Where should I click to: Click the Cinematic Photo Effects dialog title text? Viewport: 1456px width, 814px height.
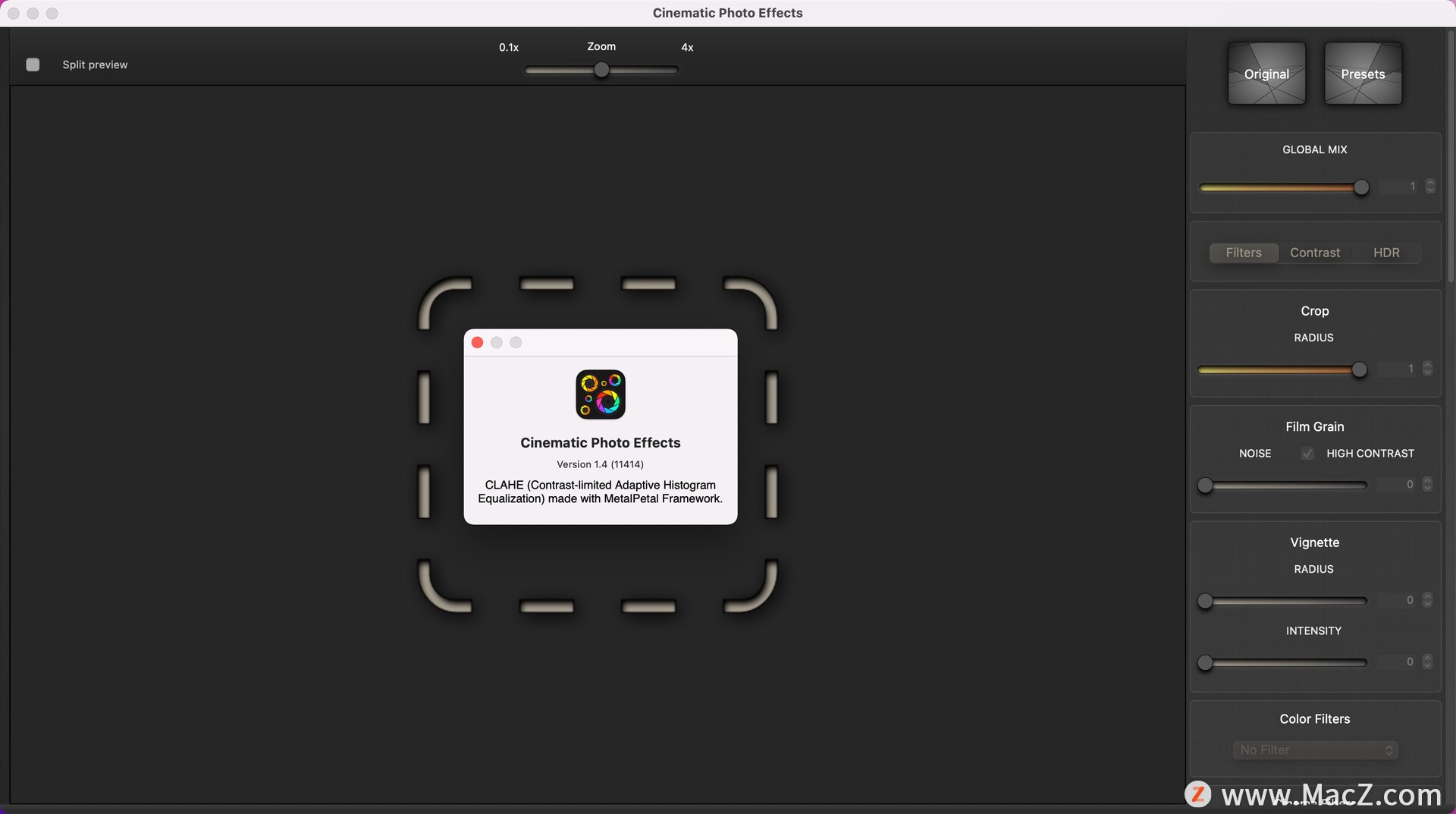[x=600, y=442]
